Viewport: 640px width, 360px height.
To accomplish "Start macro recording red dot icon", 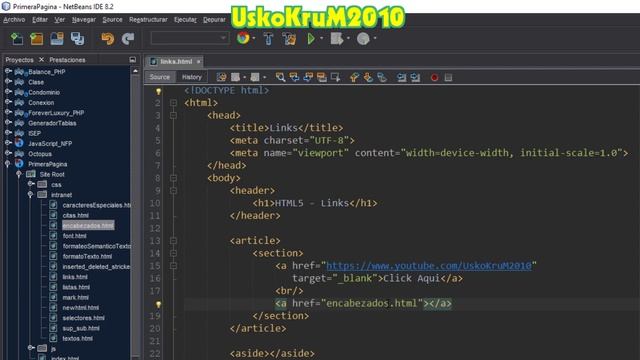I will (434, 78).
